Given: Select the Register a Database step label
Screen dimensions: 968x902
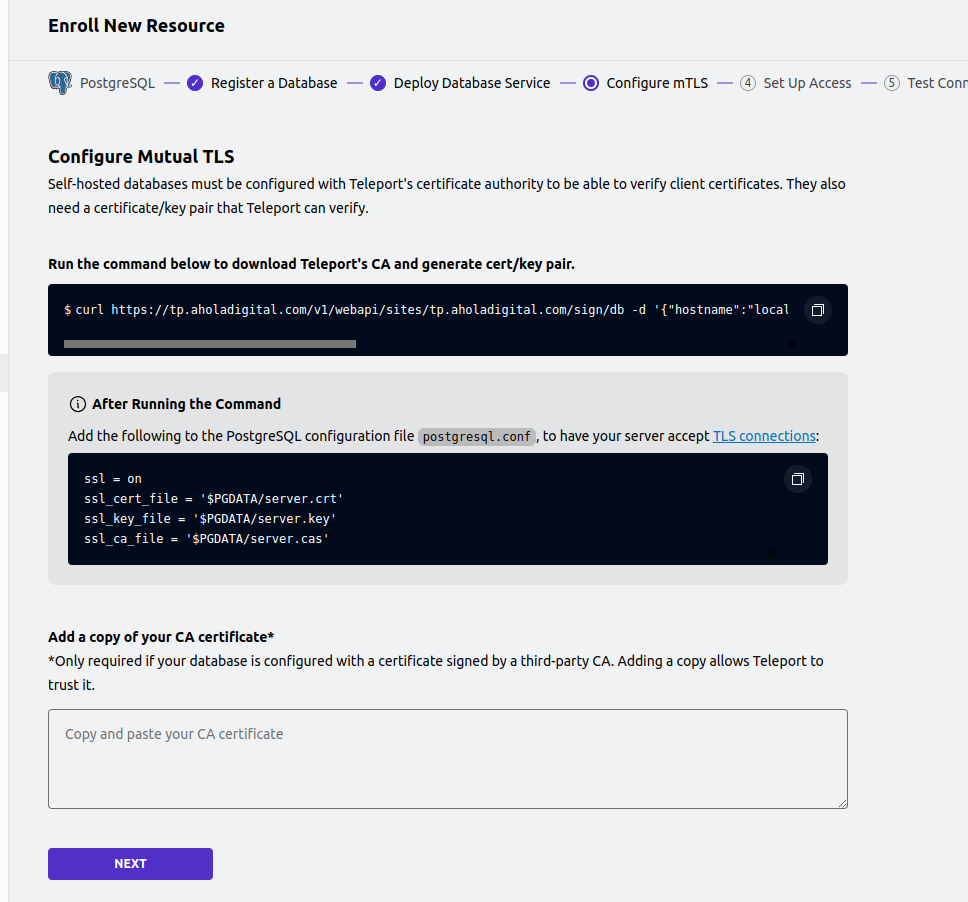Looking at the screenshot, I should click(x=274, y=83).
